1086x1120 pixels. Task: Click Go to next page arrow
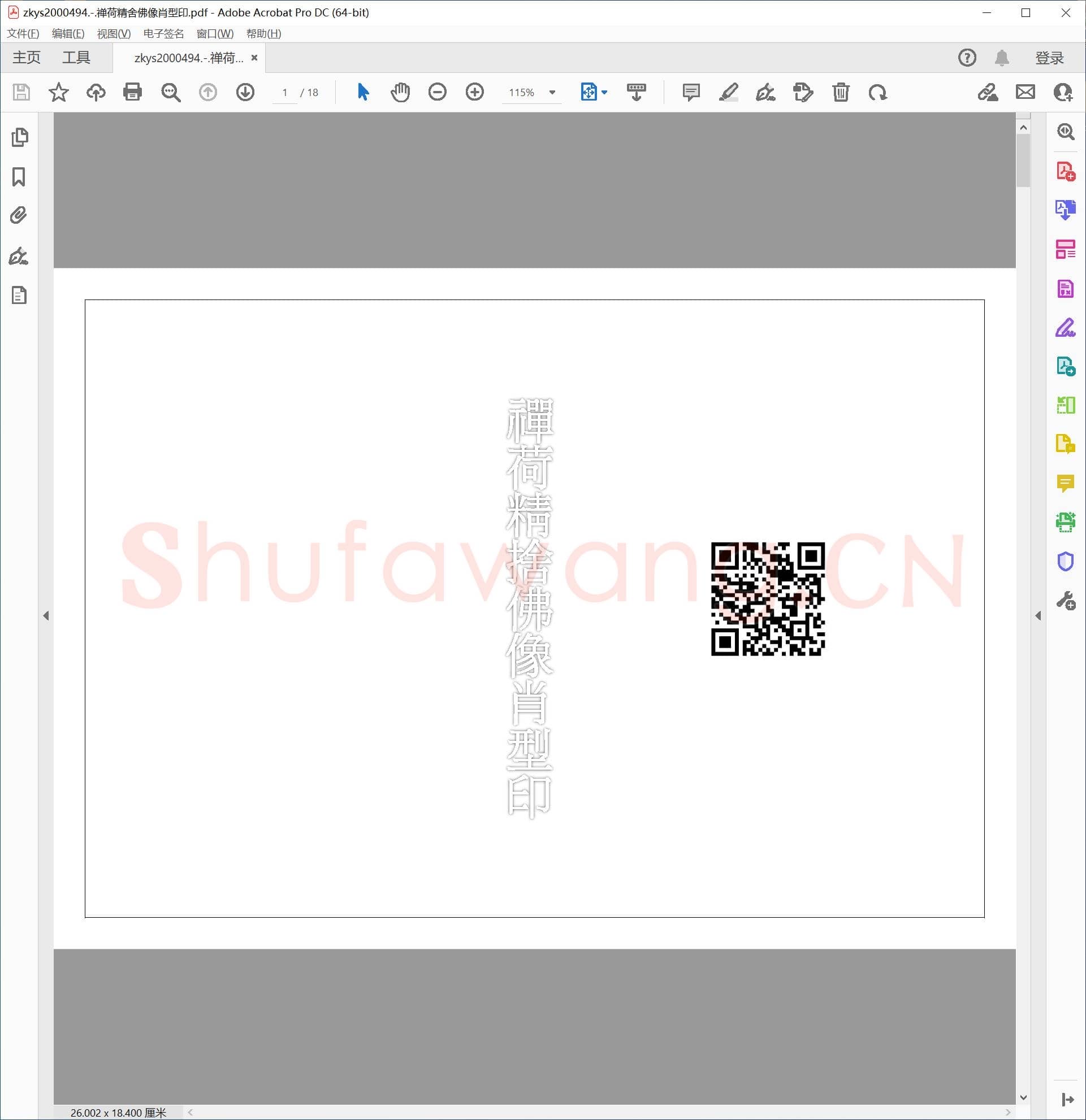[x=245, y=92]
